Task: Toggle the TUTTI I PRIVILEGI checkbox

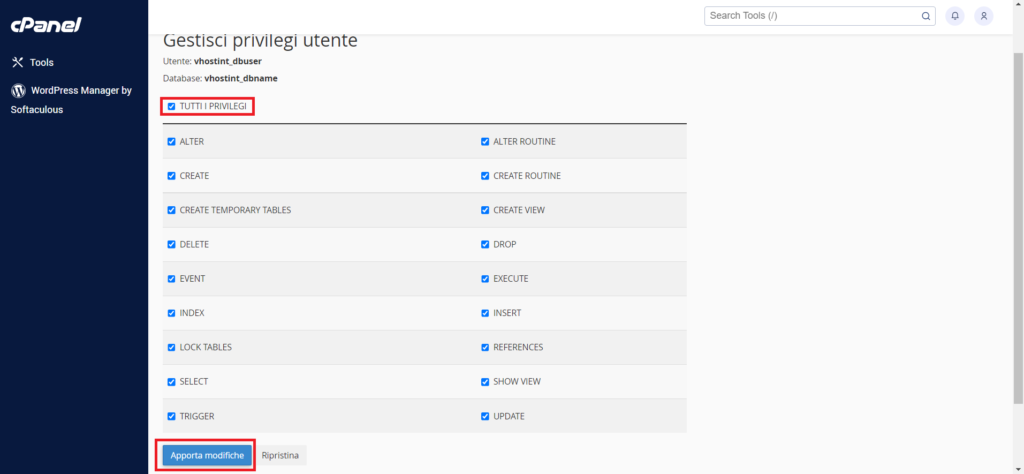Action: (x=172, y=106)
